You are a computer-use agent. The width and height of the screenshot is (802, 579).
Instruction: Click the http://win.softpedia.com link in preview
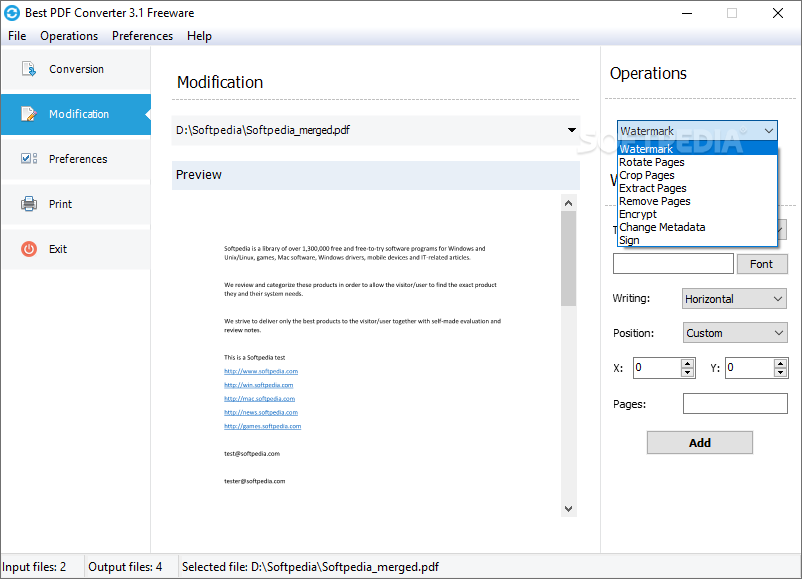pos(259,385)
